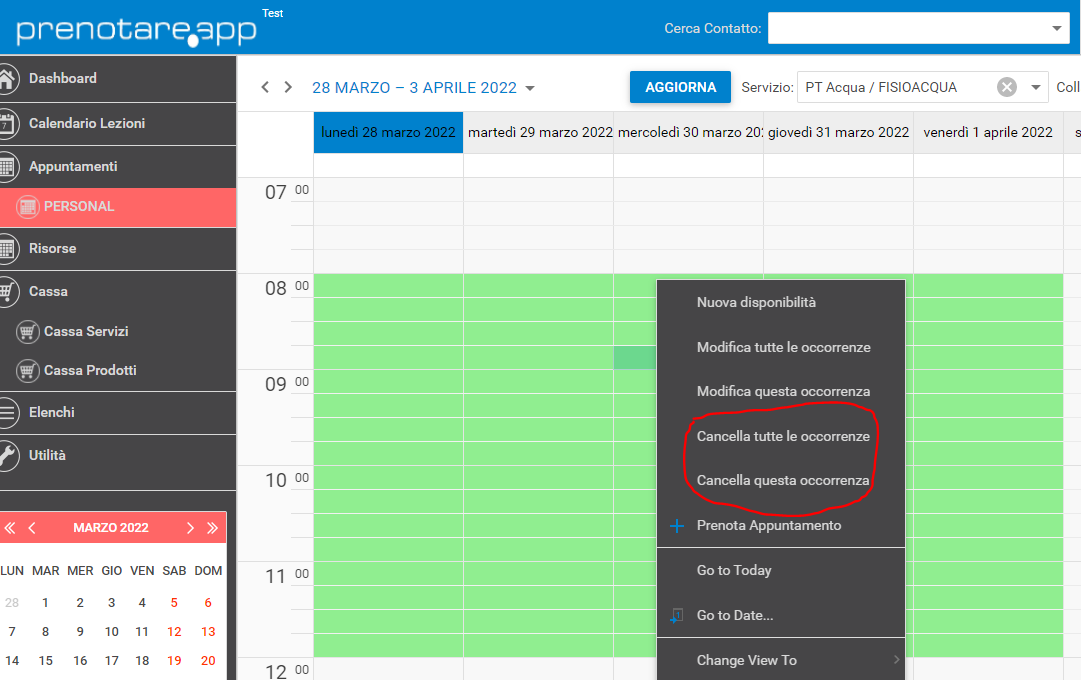The width and height of the screenshot is (1081, 680).
Task: Open the Dashboard home icon
Action: pos(7,79)
